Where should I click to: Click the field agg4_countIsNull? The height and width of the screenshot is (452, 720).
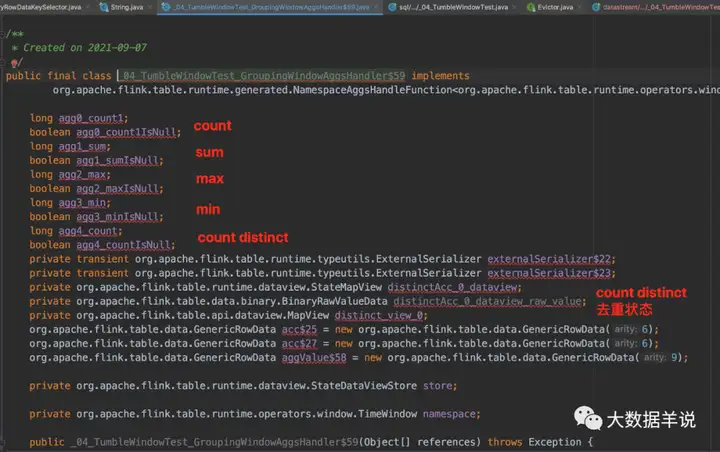pos(124,245)
